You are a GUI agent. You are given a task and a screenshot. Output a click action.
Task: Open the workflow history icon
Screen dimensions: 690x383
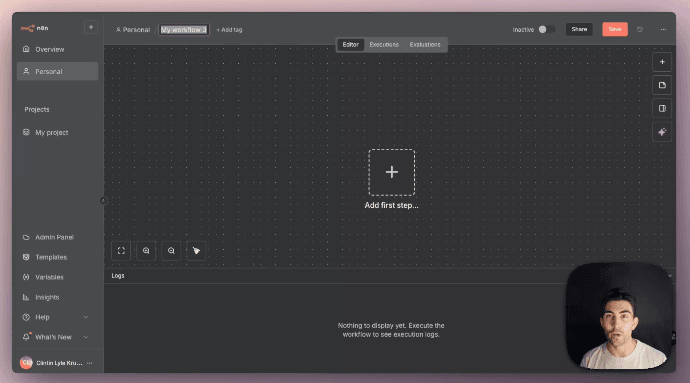click(640, 29)
